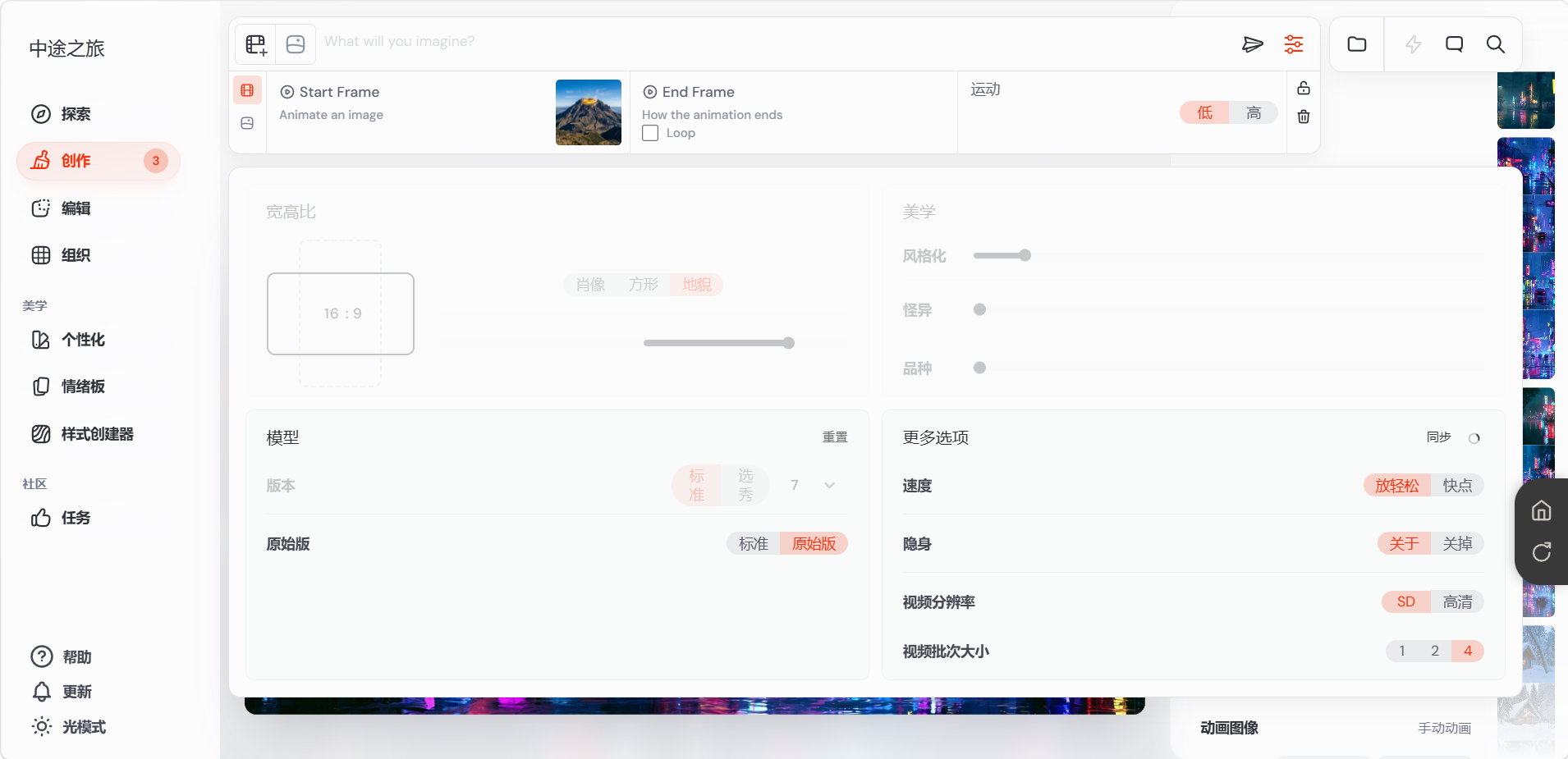1568x759 pixels.
Task: Choose 地貌 aspect ratio preset
Action: [x=696, y=285]
